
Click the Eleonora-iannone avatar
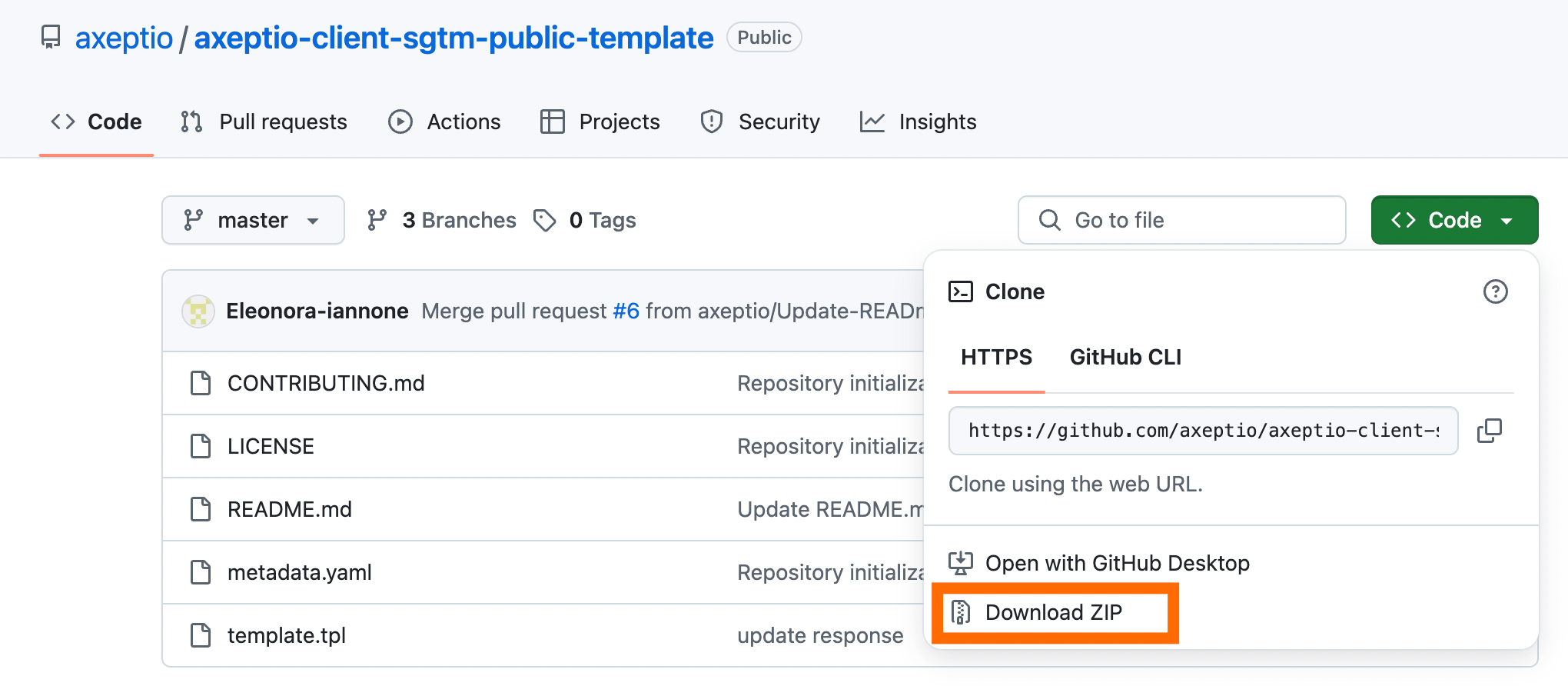pyautogui.click(x=198, y=311)
